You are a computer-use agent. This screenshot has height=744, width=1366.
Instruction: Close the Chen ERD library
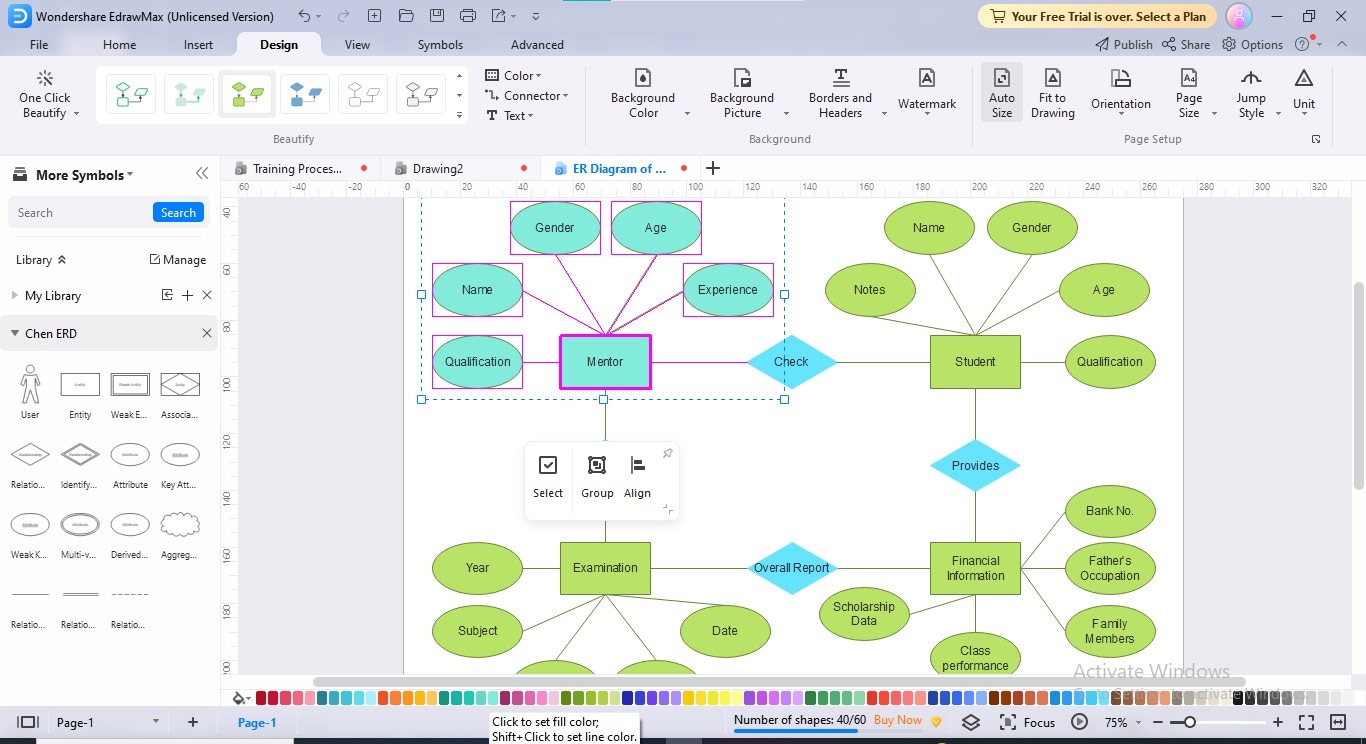point(207,333)
